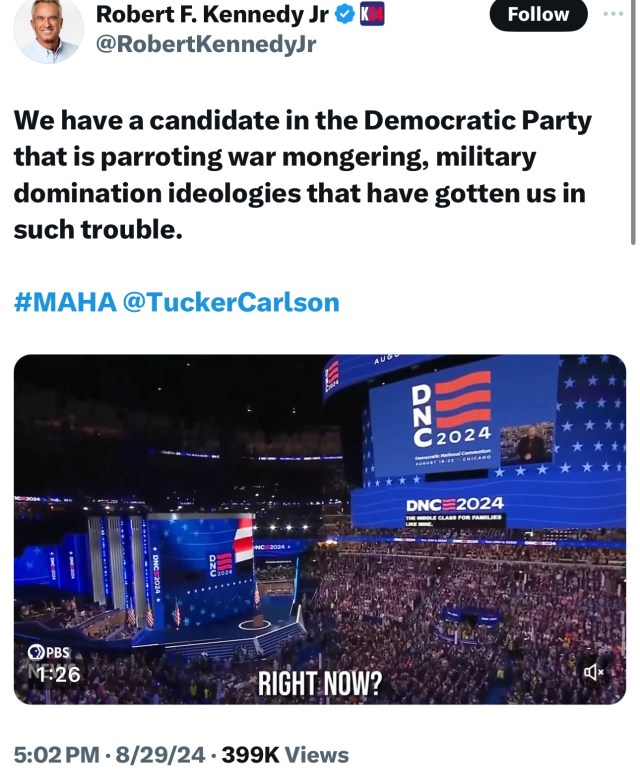Click the red K affiliation badge
Image resolution: width=640 pixels, height=773 pixels.
coord(372,15)
